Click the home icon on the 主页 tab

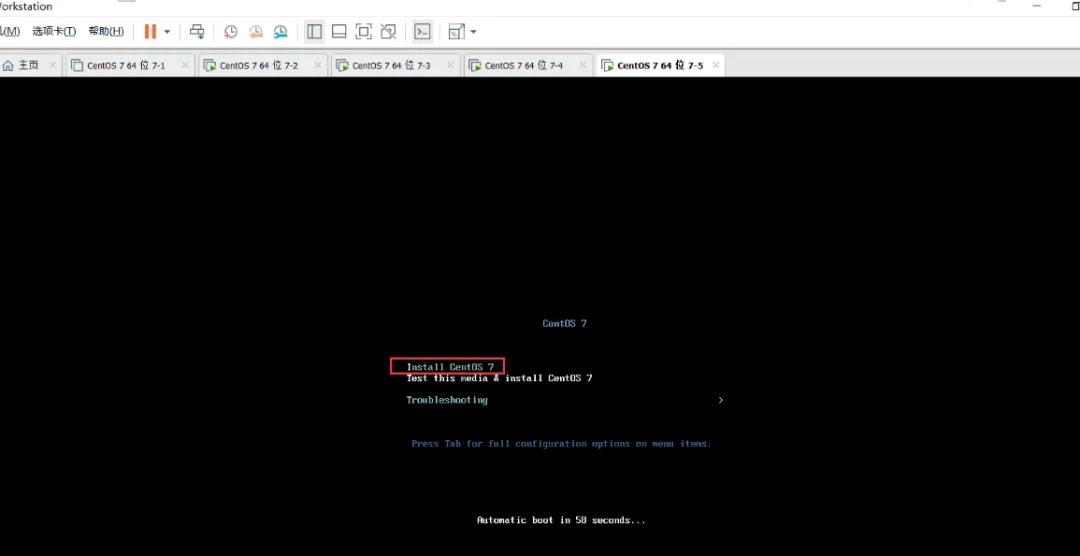tap(8, 65)
